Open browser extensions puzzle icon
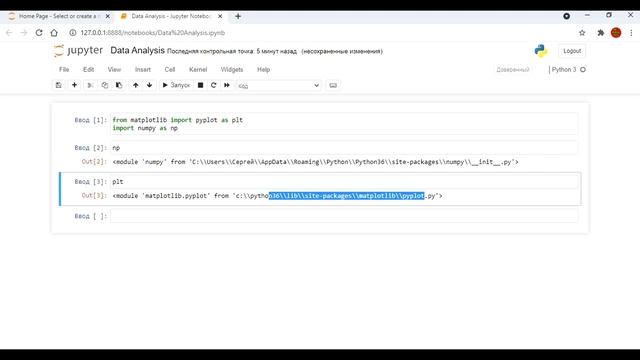Screen dimensions: 640x360 point(600,33)
